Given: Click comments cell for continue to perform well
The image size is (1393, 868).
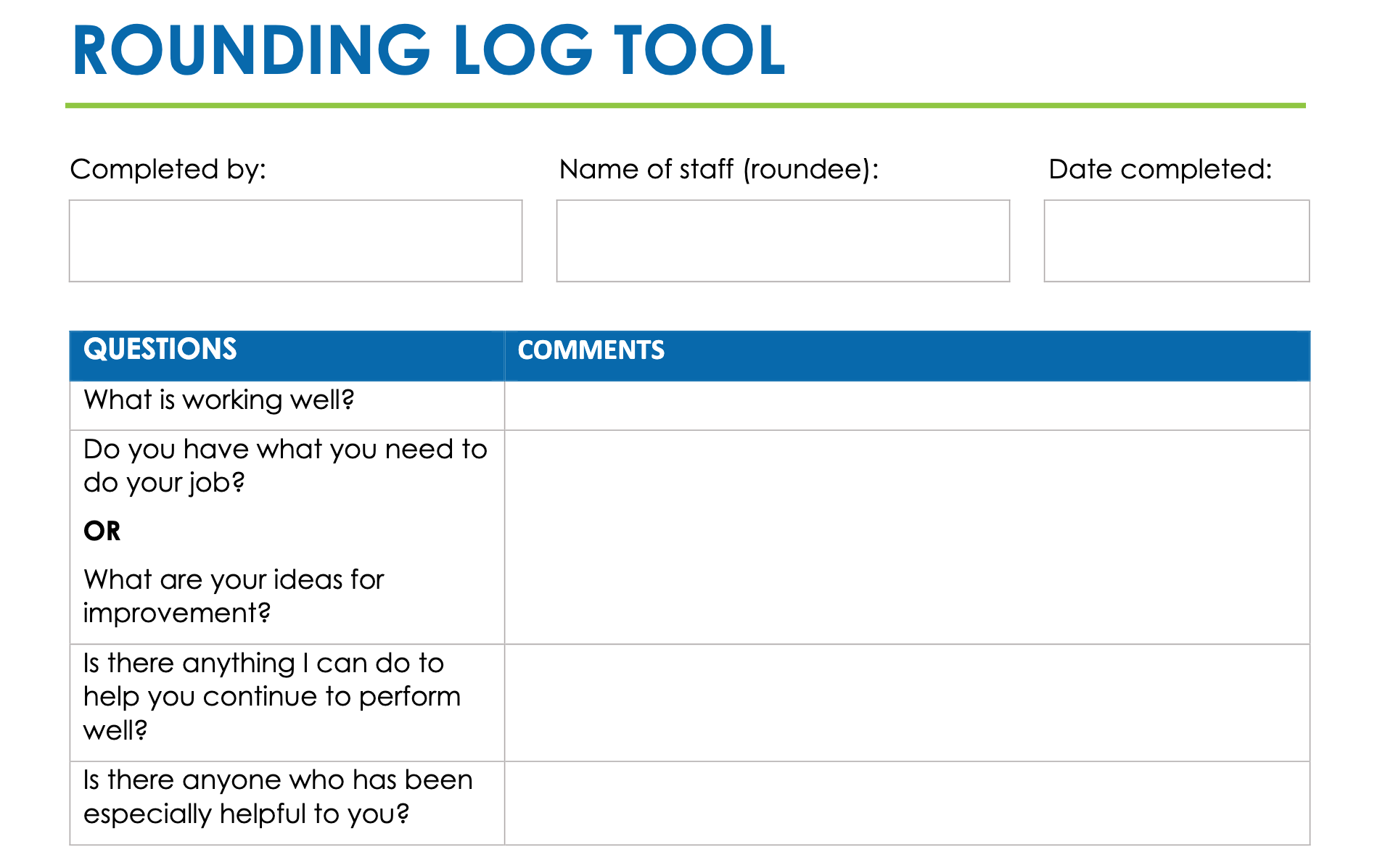Looking at the screenshot, I should pyautogui.click(x=907, y=703).
